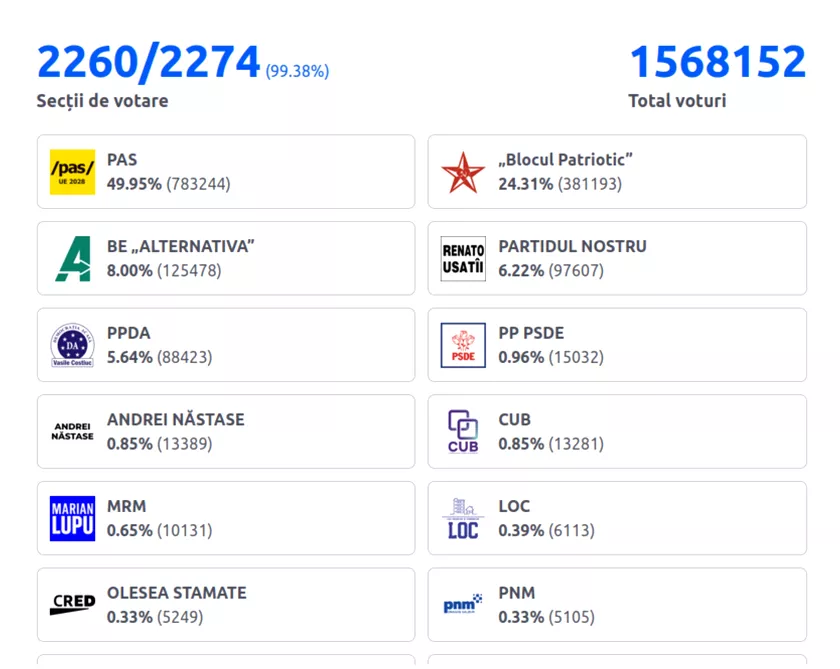The width and height of the screenshot is (840, 669).
Task: Open the PPDA round emblem logo
Action: tap(72, 345)
